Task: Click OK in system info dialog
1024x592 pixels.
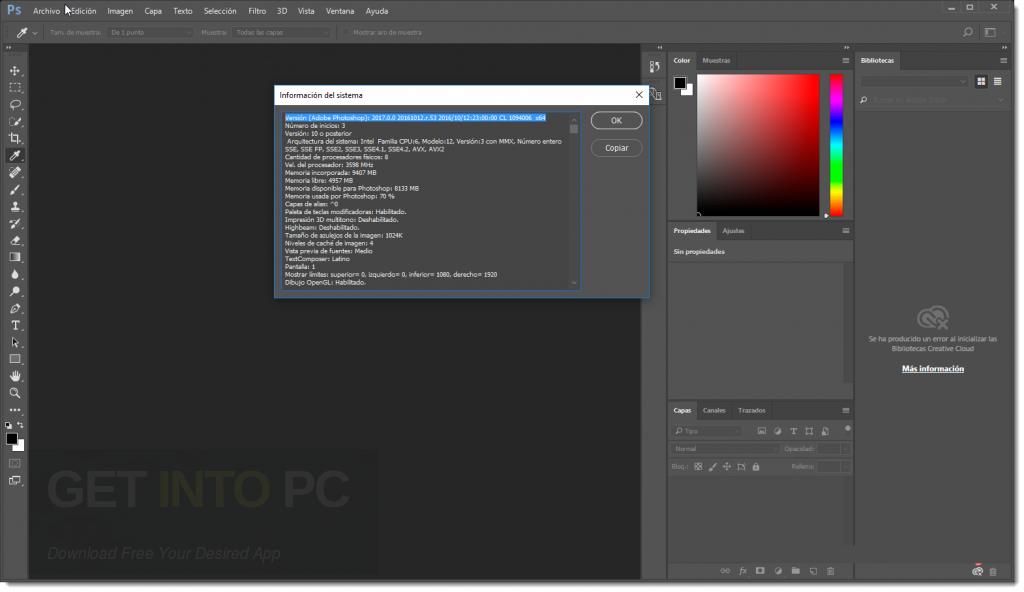Action: coord(616,120)
